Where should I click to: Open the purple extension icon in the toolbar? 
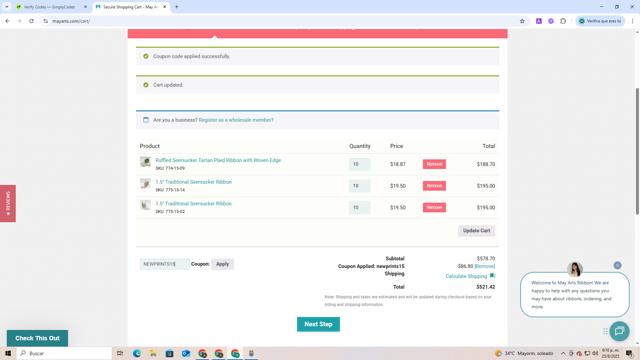click(x=539, y=21)
